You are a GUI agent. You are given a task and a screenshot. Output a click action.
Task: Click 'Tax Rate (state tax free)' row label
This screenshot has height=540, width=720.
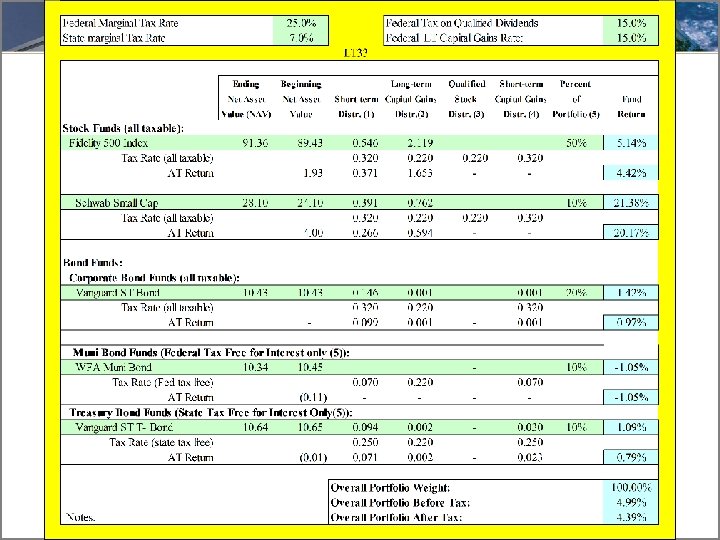[161, 442]
